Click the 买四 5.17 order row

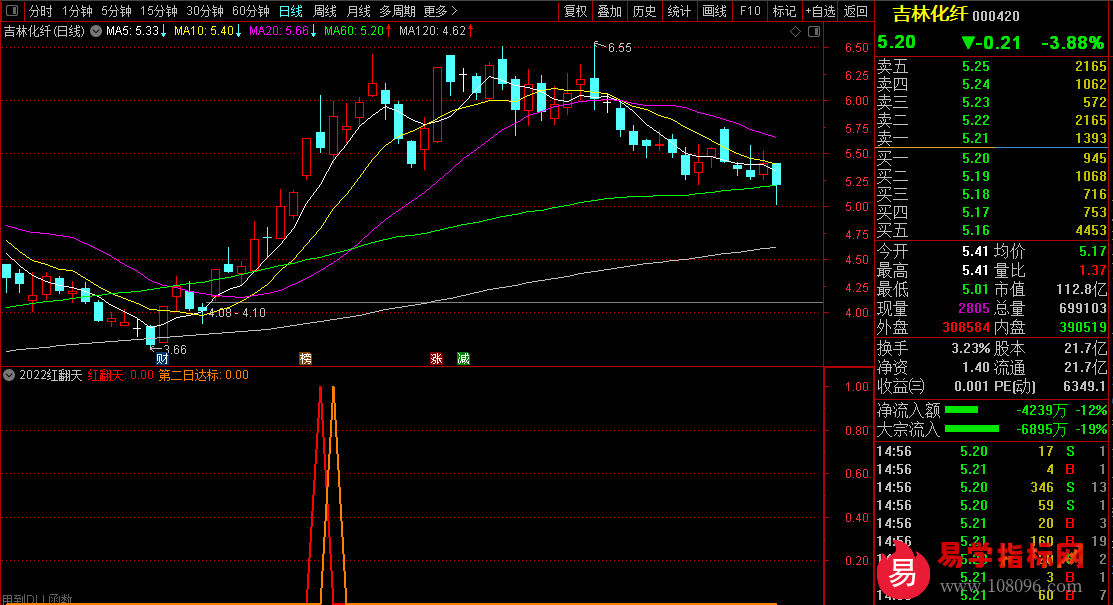coord(992,212)
